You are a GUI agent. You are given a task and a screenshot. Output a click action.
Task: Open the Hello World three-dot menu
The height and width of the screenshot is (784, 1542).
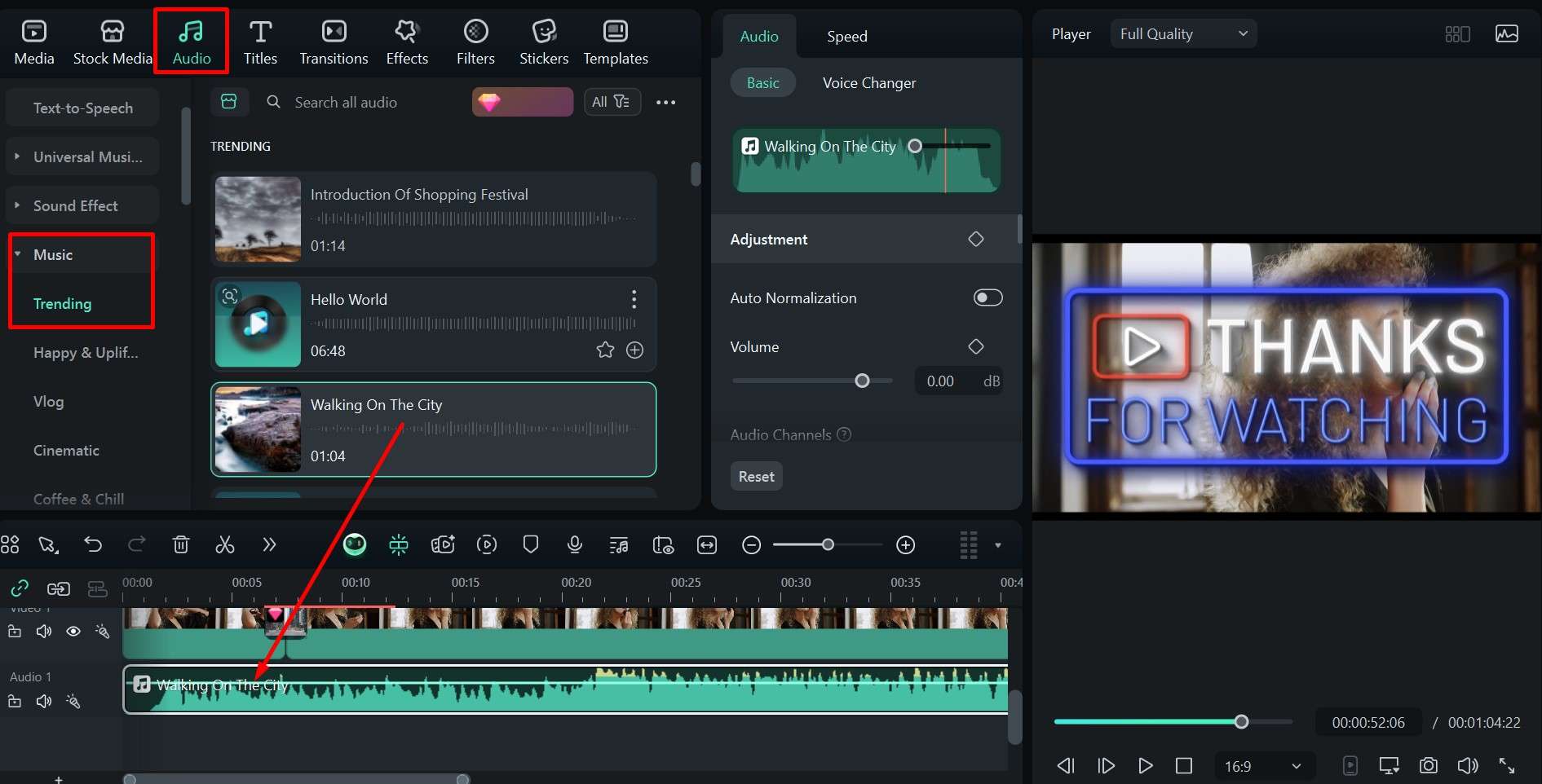(x=634, y=299)
